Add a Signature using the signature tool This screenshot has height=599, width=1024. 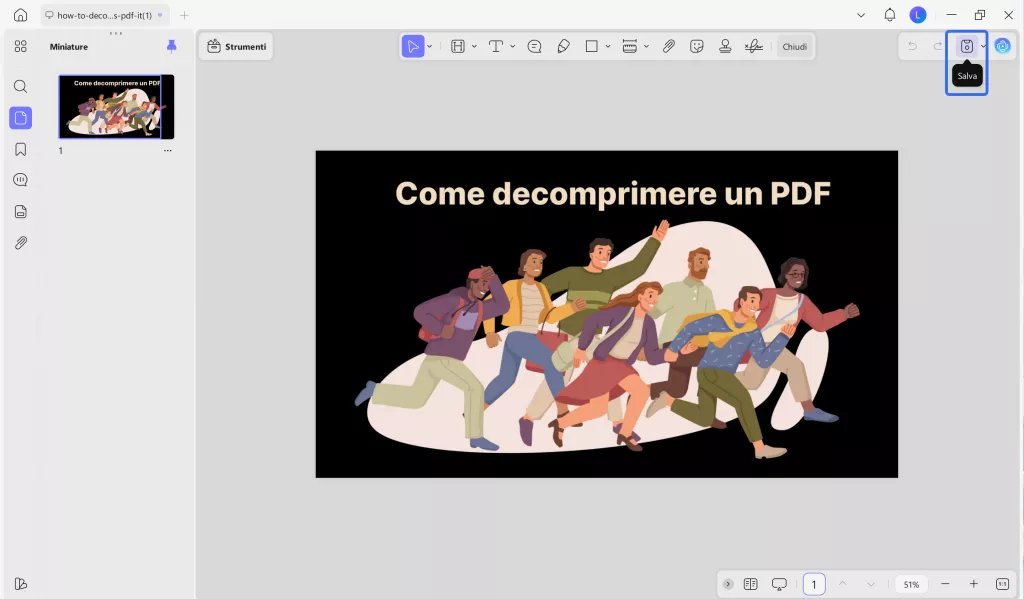752,46
